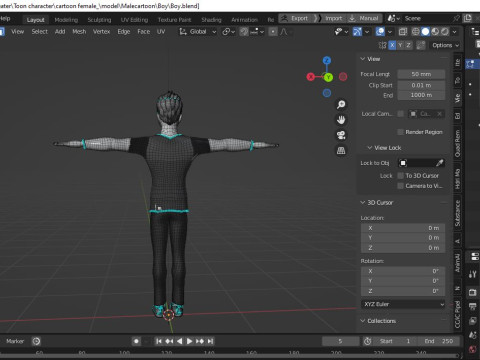Open XYZ Euler rotation mode dropdown
The width and height of the screenshot is (480, 360).
pyautogui.click(x=403, y=304)
